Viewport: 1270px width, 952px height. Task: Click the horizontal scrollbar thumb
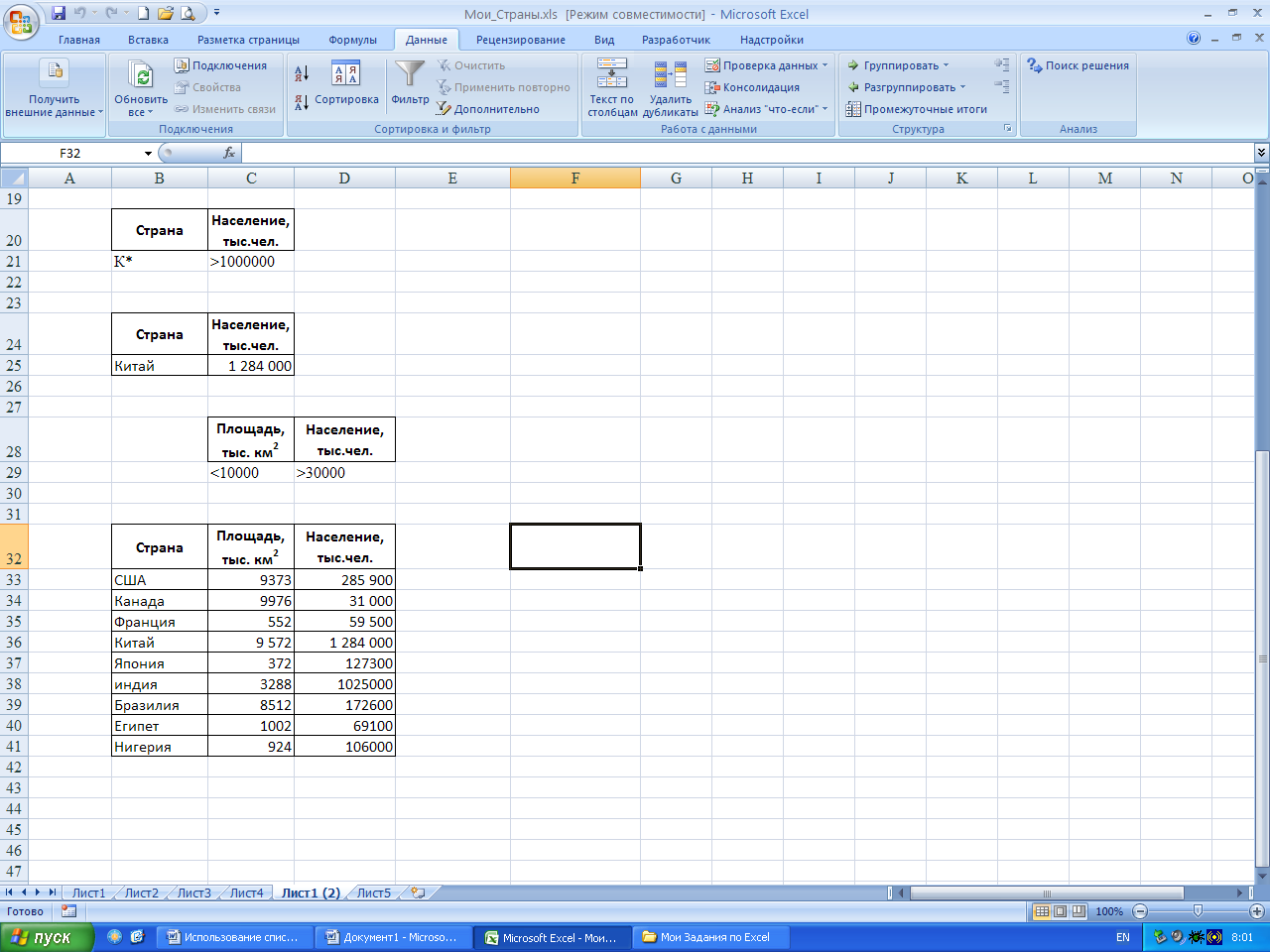click(x=1047, y=892)
